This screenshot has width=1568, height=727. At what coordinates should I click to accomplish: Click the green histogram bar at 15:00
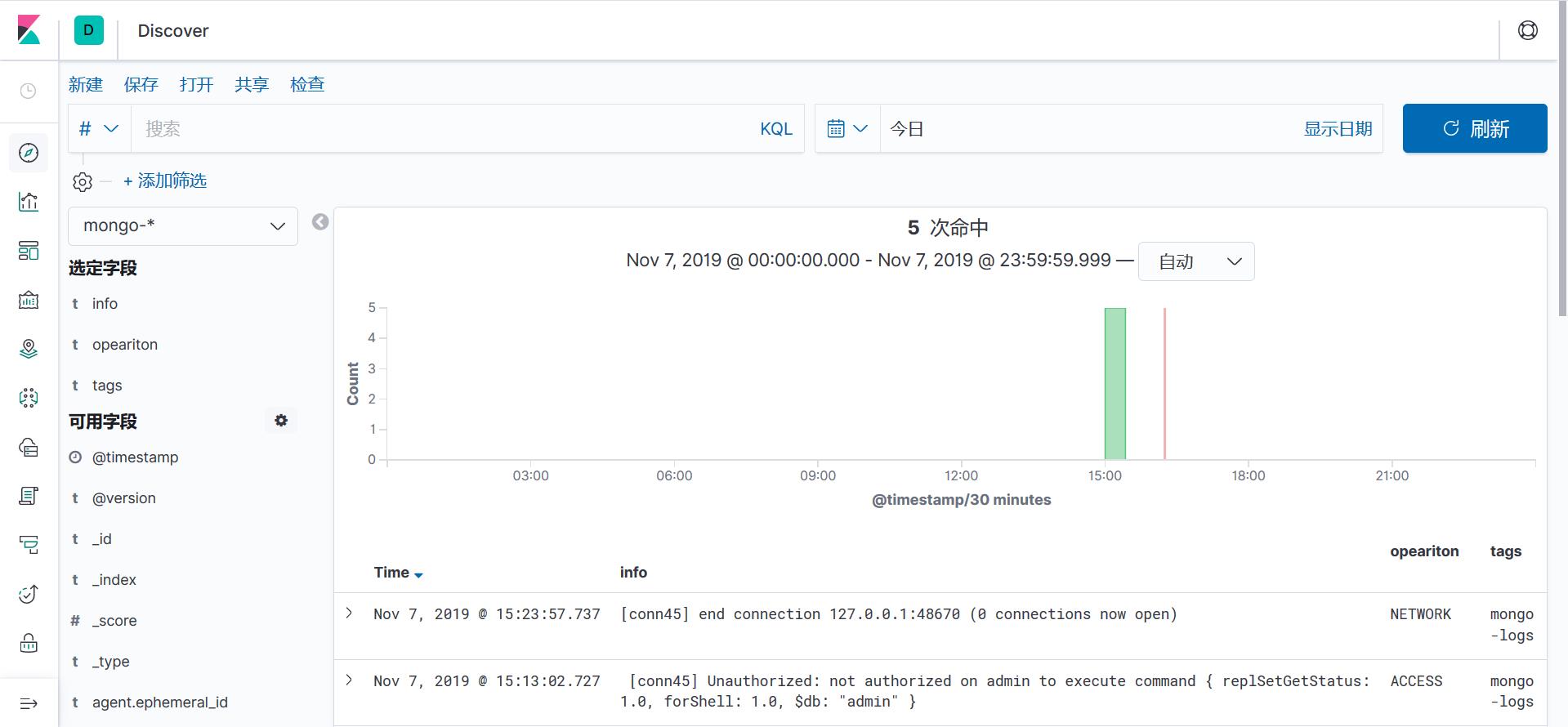point(1115,383)
